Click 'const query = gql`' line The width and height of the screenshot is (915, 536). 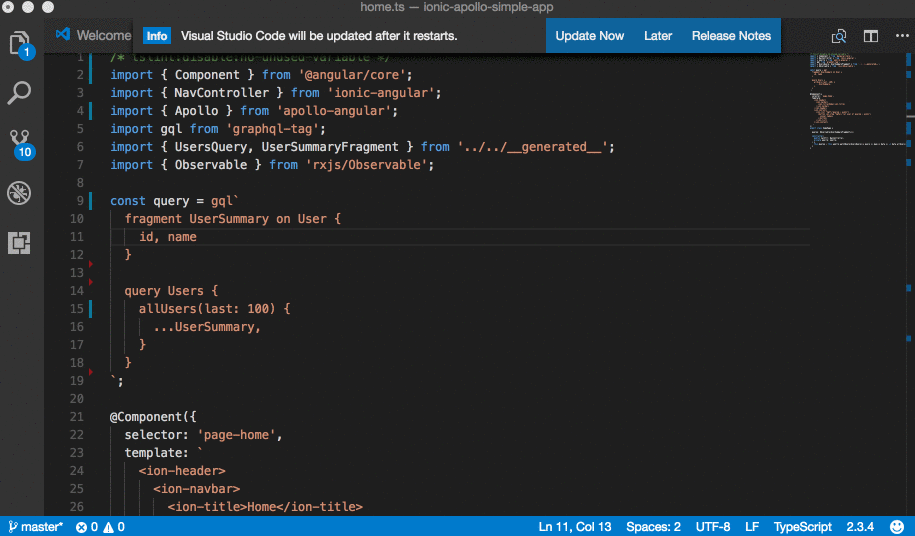(174, 201)
